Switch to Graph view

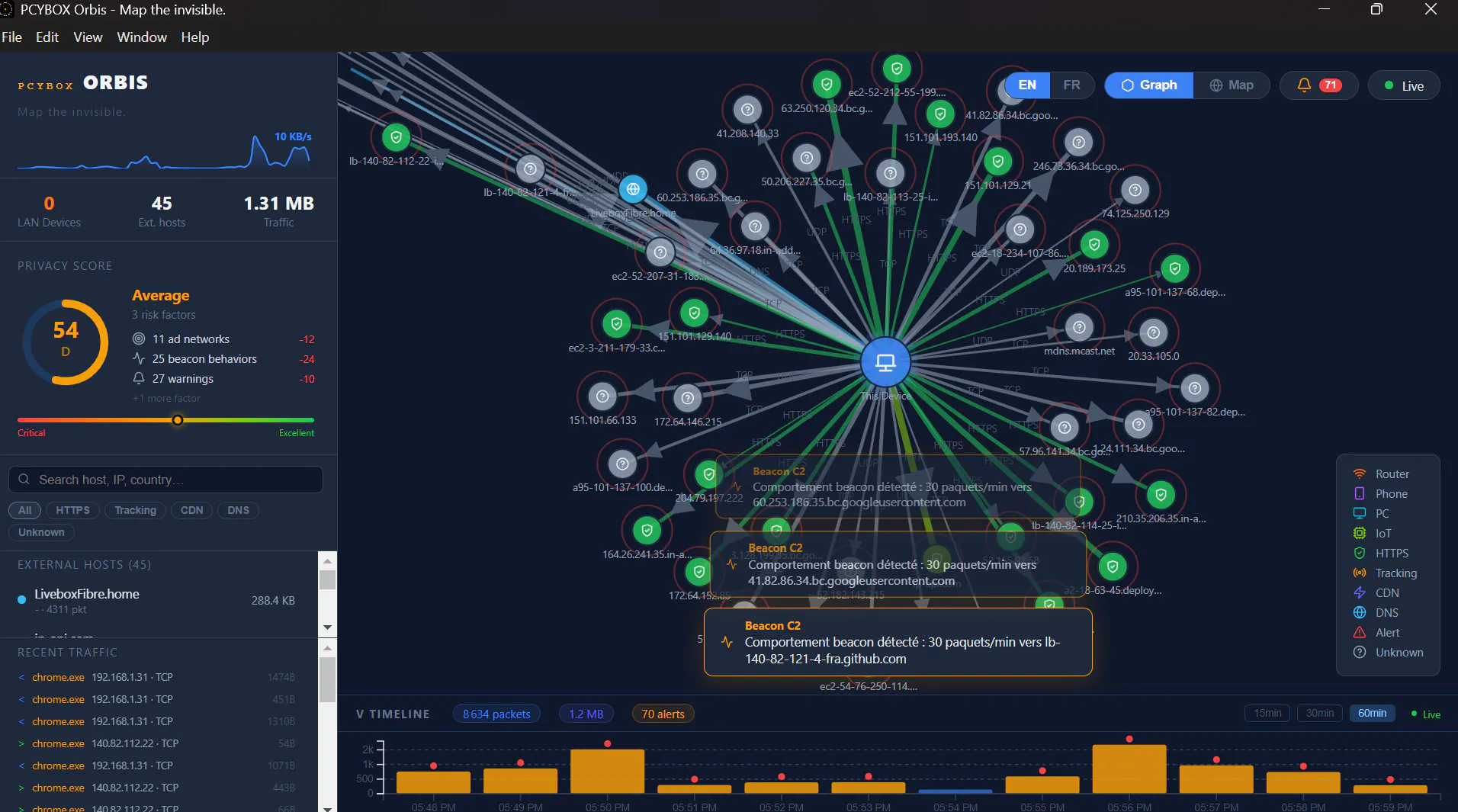click(x=1148, y=85)
